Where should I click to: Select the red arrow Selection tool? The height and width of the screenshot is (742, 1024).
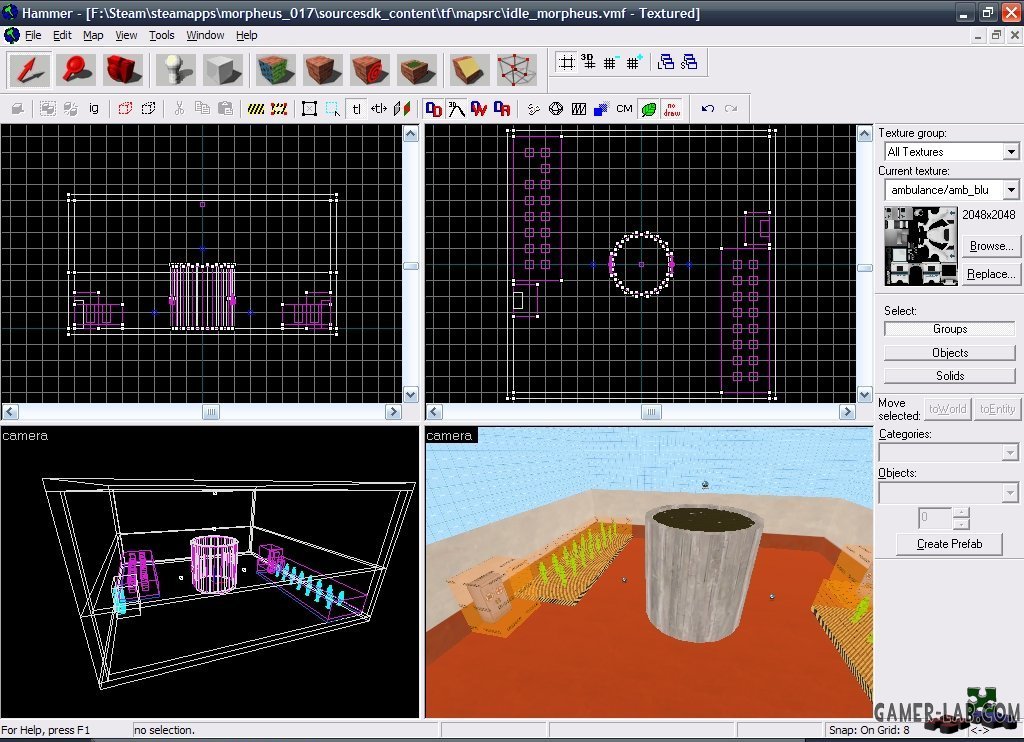tap(29, 70)
